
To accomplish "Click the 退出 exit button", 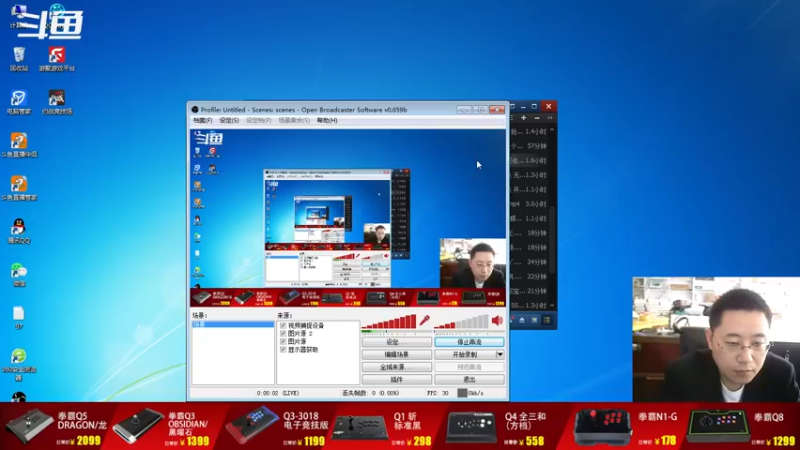I will (x=469, y=380).
